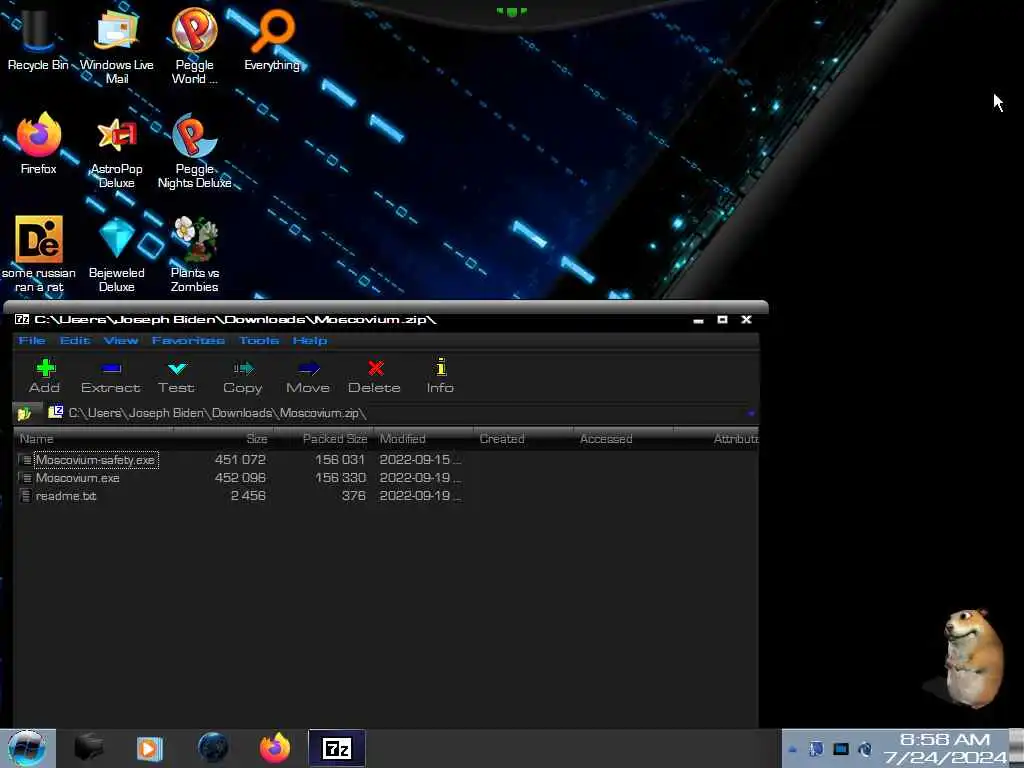Open the Edit menu
1024x768 pixels.
(x=74, y=340)
